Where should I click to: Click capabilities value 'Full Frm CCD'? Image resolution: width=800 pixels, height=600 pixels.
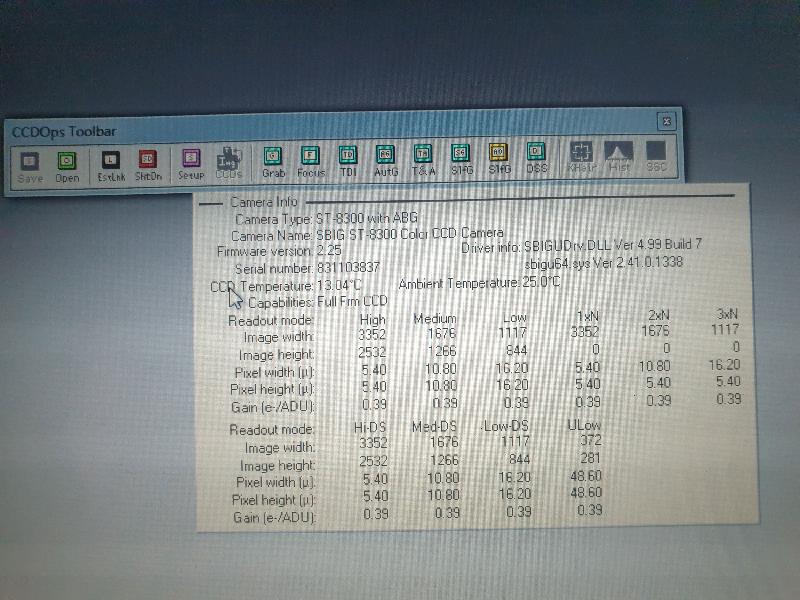352,301
